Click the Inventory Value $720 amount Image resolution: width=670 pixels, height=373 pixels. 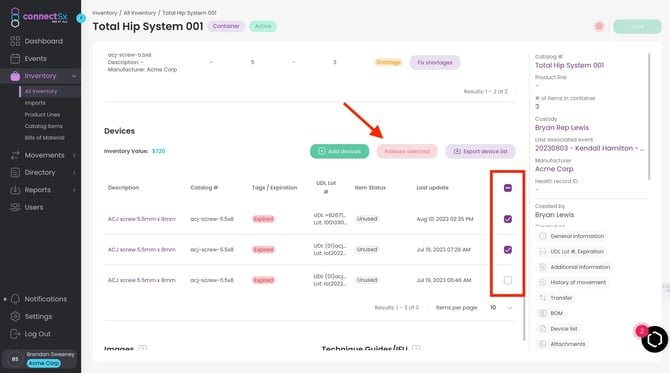pyautogui.click(x=159, y=151)
